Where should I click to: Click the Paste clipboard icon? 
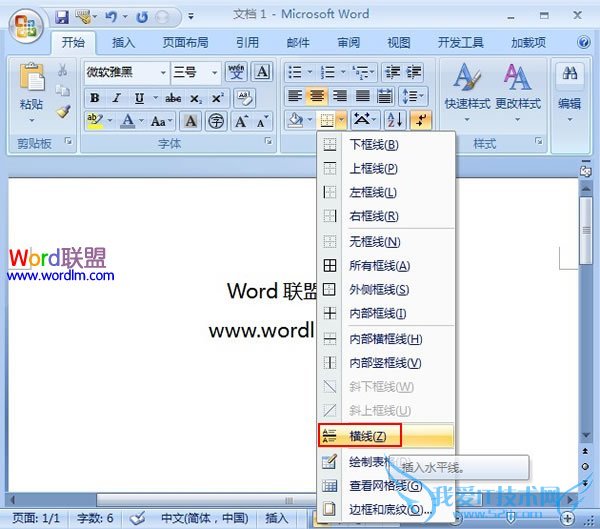click(32, 82)
